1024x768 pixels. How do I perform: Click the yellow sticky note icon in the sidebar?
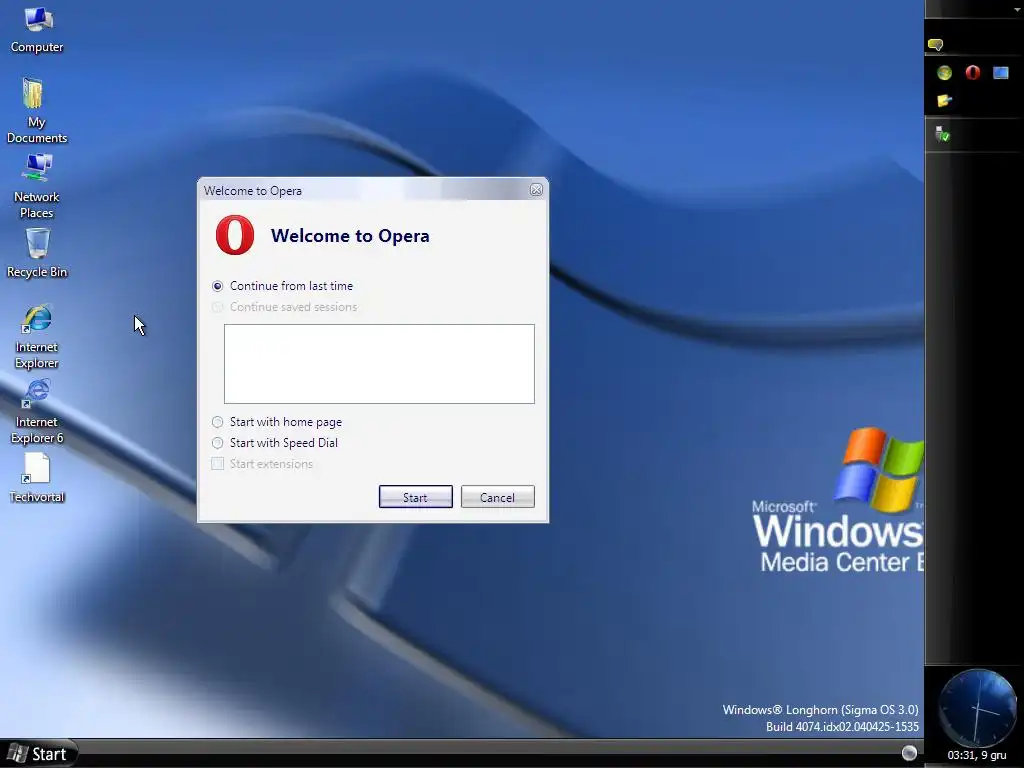point(944,101)
